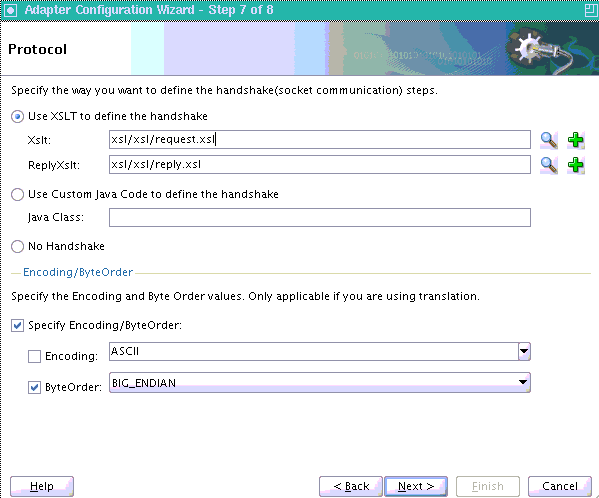Enable the Encoding checkbox

[x=34, y=356]
